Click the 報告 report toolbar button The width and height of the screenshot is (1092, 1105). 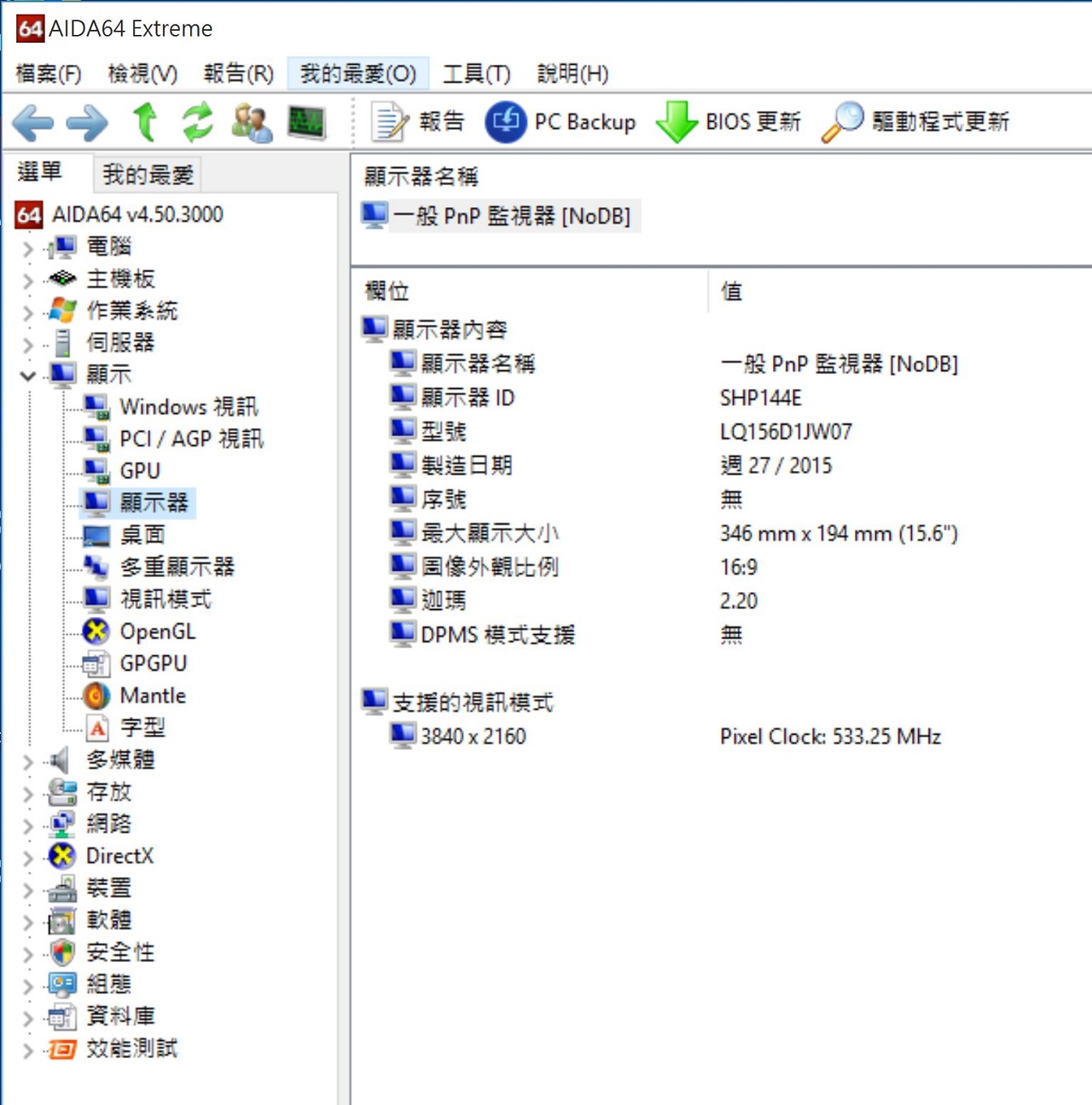point(418,122)
